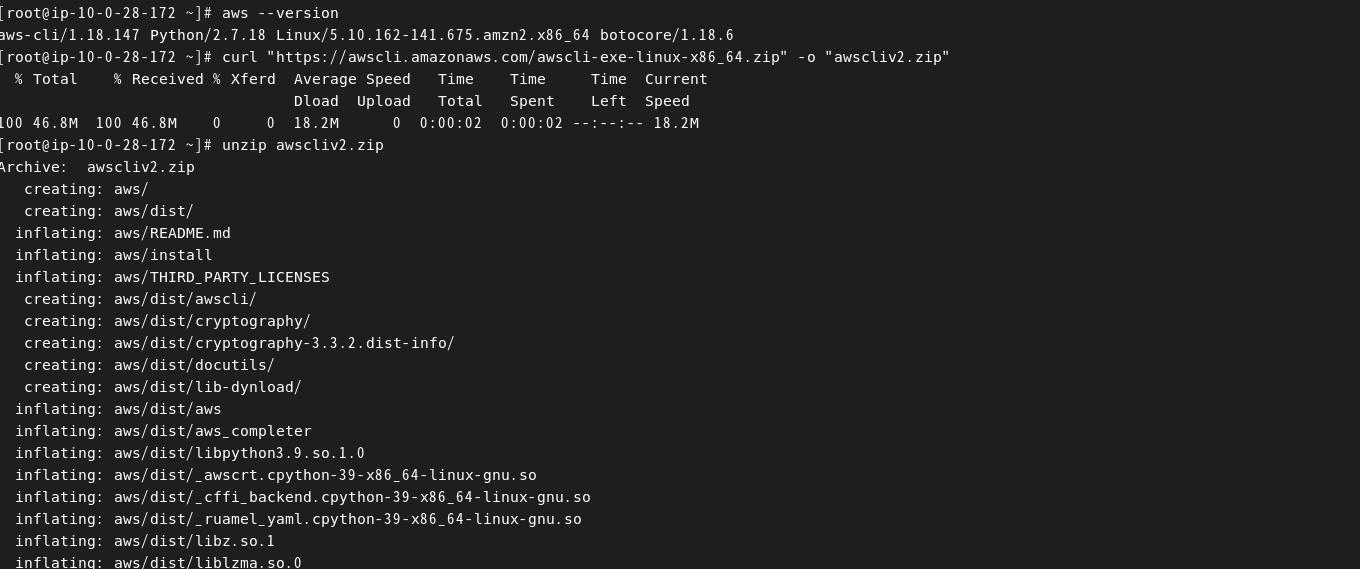Click the aws/README.md file path

(172, 233)
